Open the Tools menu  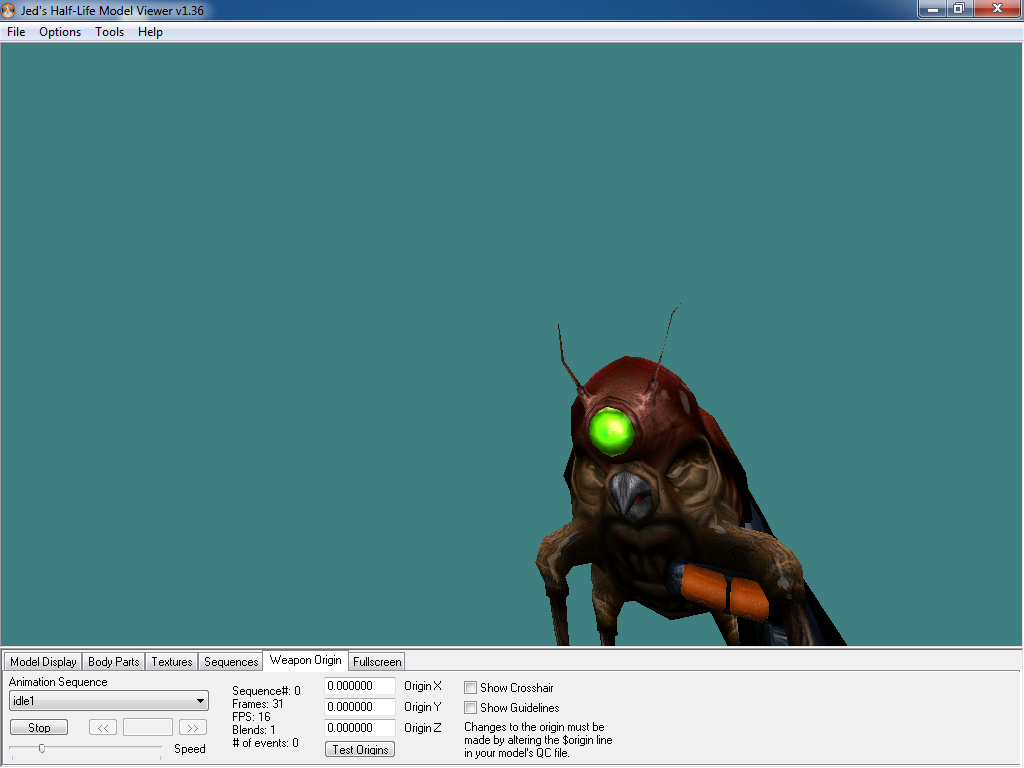109,32
